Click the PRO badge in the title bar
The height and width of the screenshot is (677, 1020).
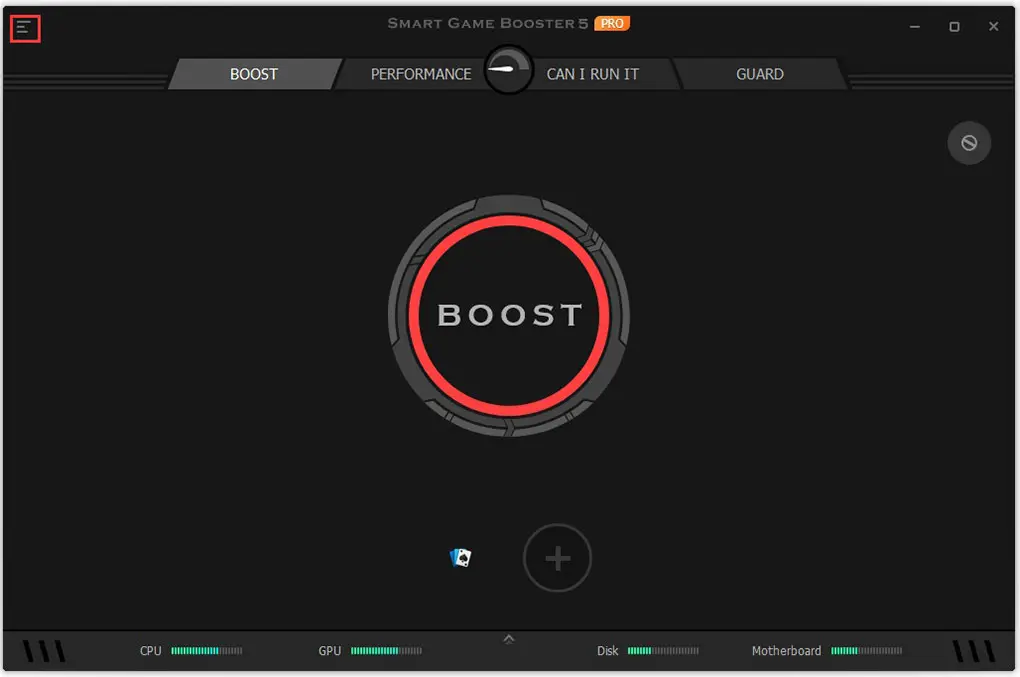pos(614,22)
